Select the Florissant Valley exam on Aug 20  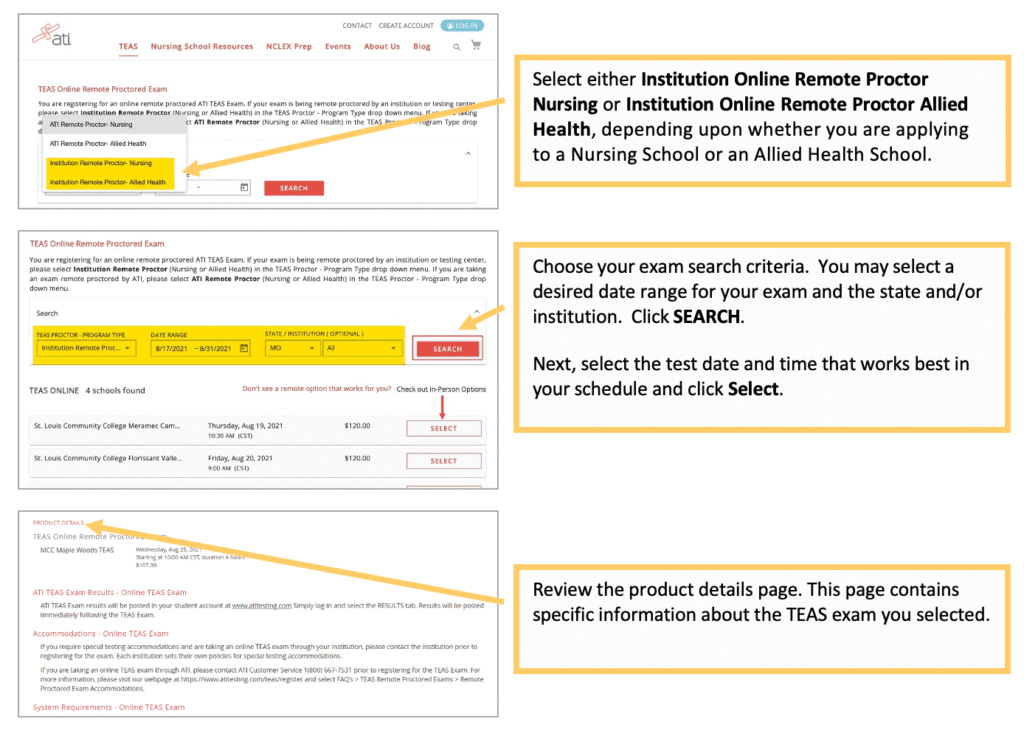tap(443, 461)
